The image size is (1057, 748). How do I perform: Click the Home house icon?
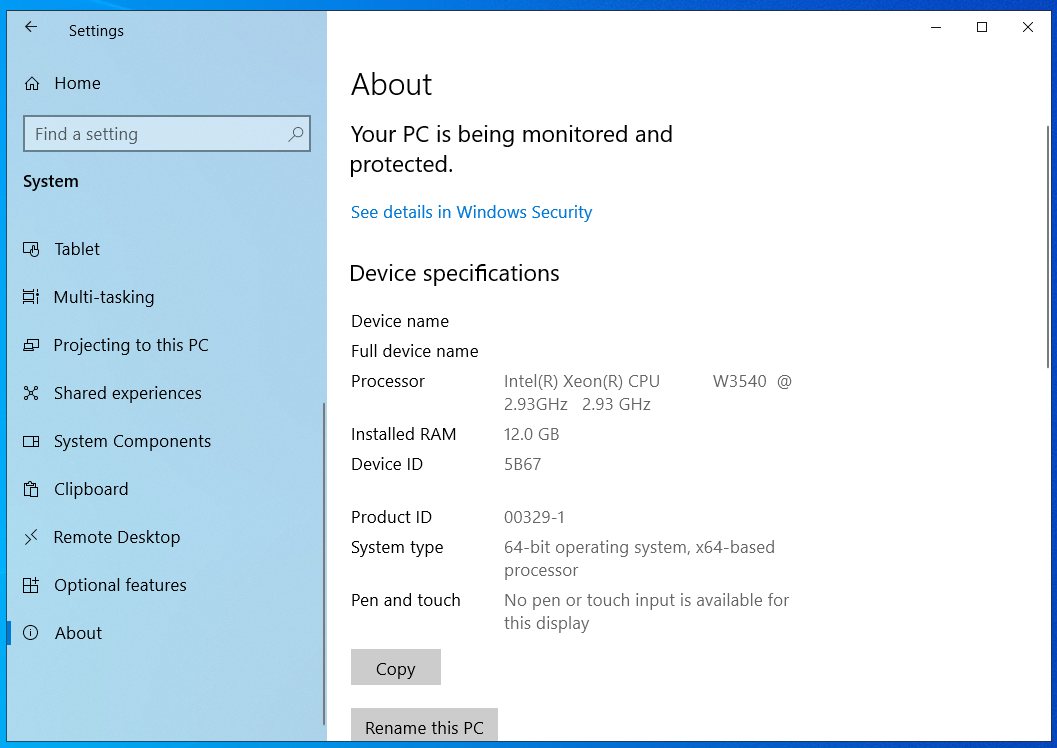(32, 84)
